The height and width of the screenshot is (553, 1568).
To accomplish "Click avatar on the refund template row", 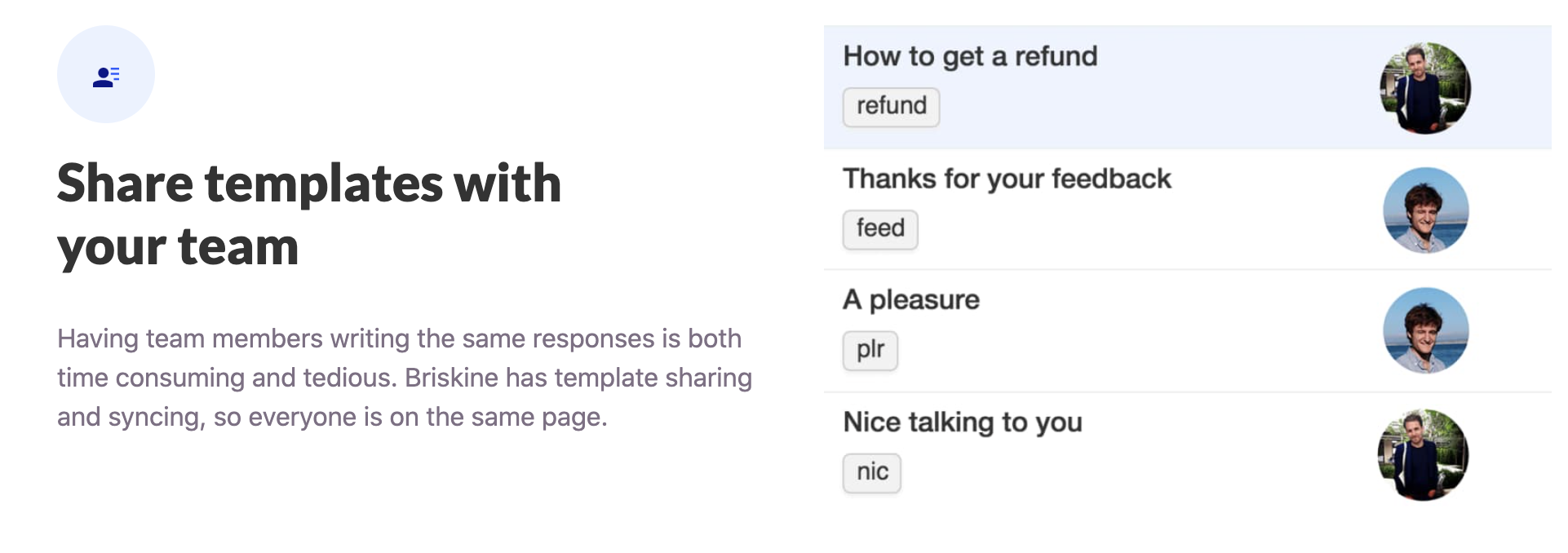I will pyautogui.click(x=1424, y=88).
